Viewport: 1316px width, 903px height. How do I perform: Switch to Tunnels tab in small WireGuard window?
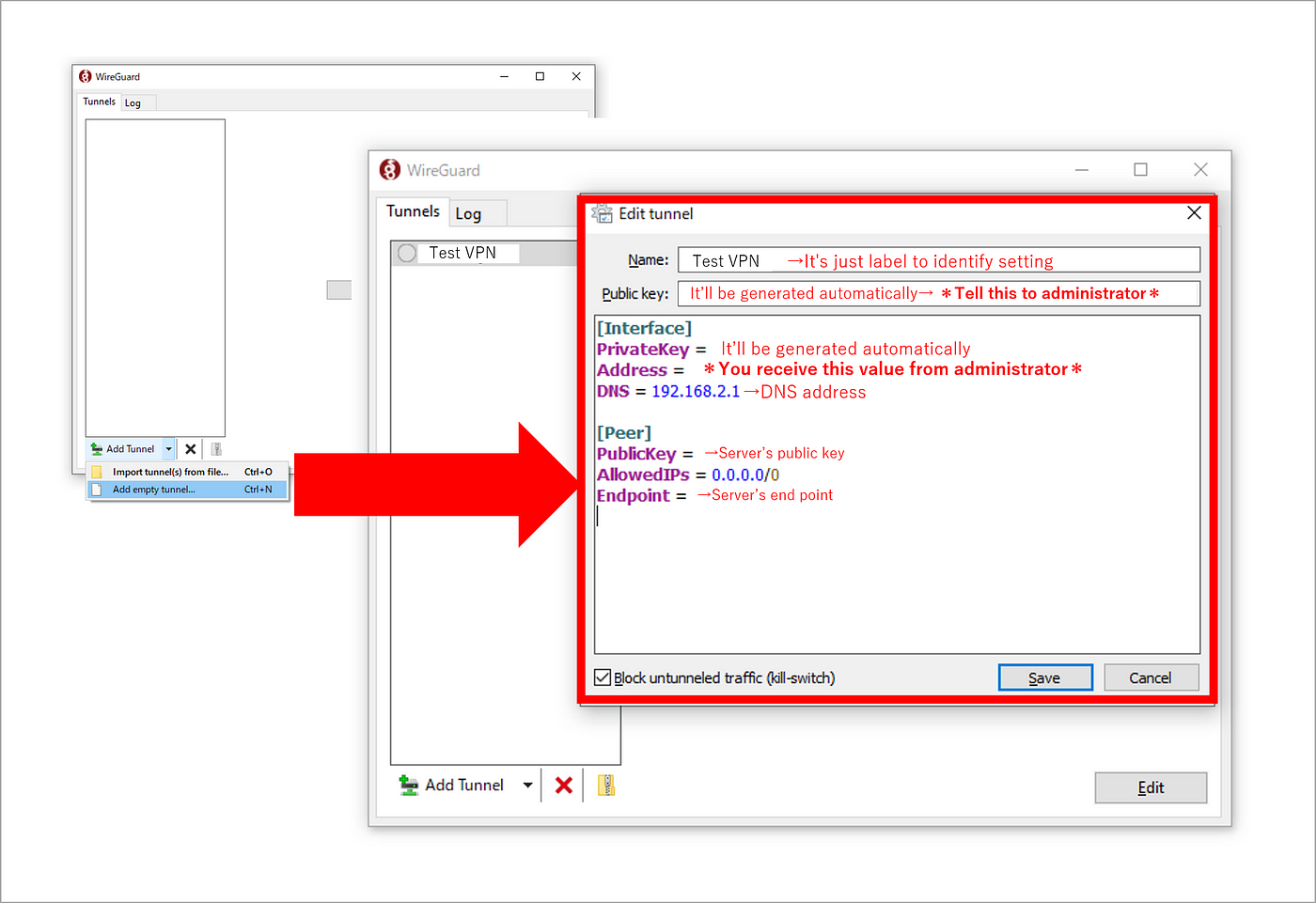[x=99, y=101]
